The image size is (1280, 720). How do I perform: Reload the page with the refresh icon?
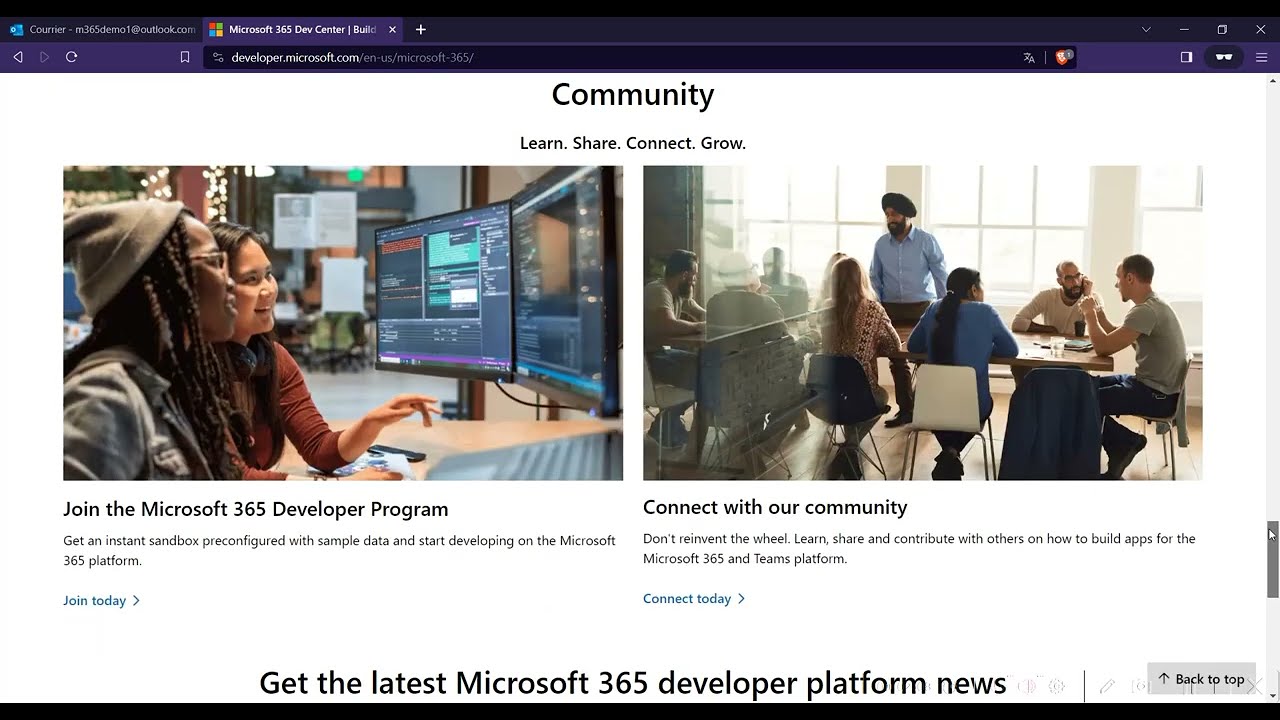[x=71, y=57]
